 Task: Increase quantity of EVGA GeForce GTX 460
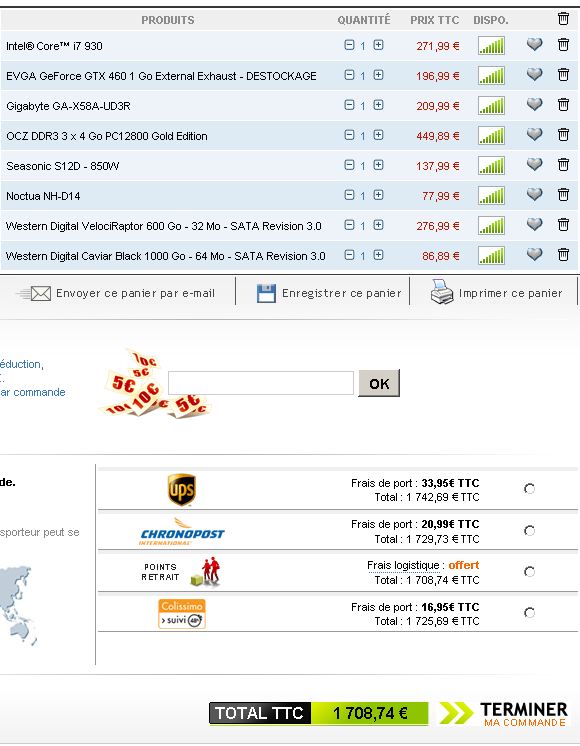coord(378,75)
